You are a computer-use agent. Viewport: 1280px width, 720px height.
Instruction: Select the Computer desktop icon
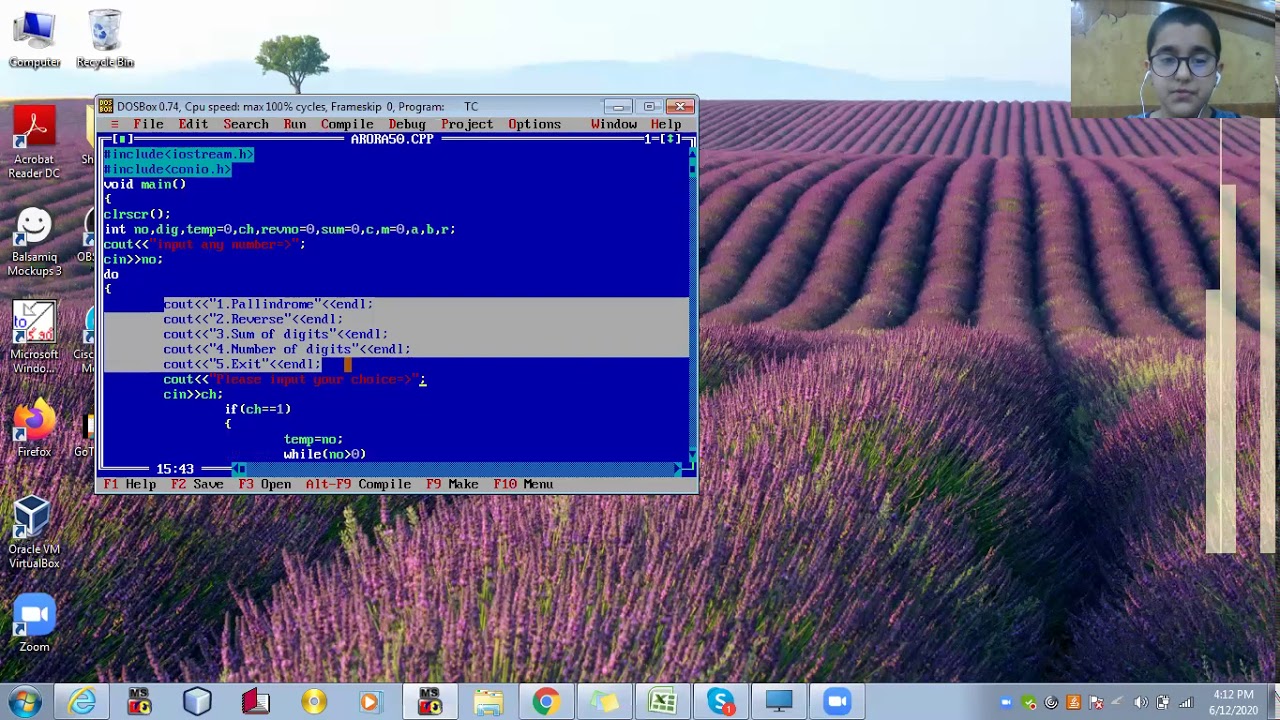35,40
